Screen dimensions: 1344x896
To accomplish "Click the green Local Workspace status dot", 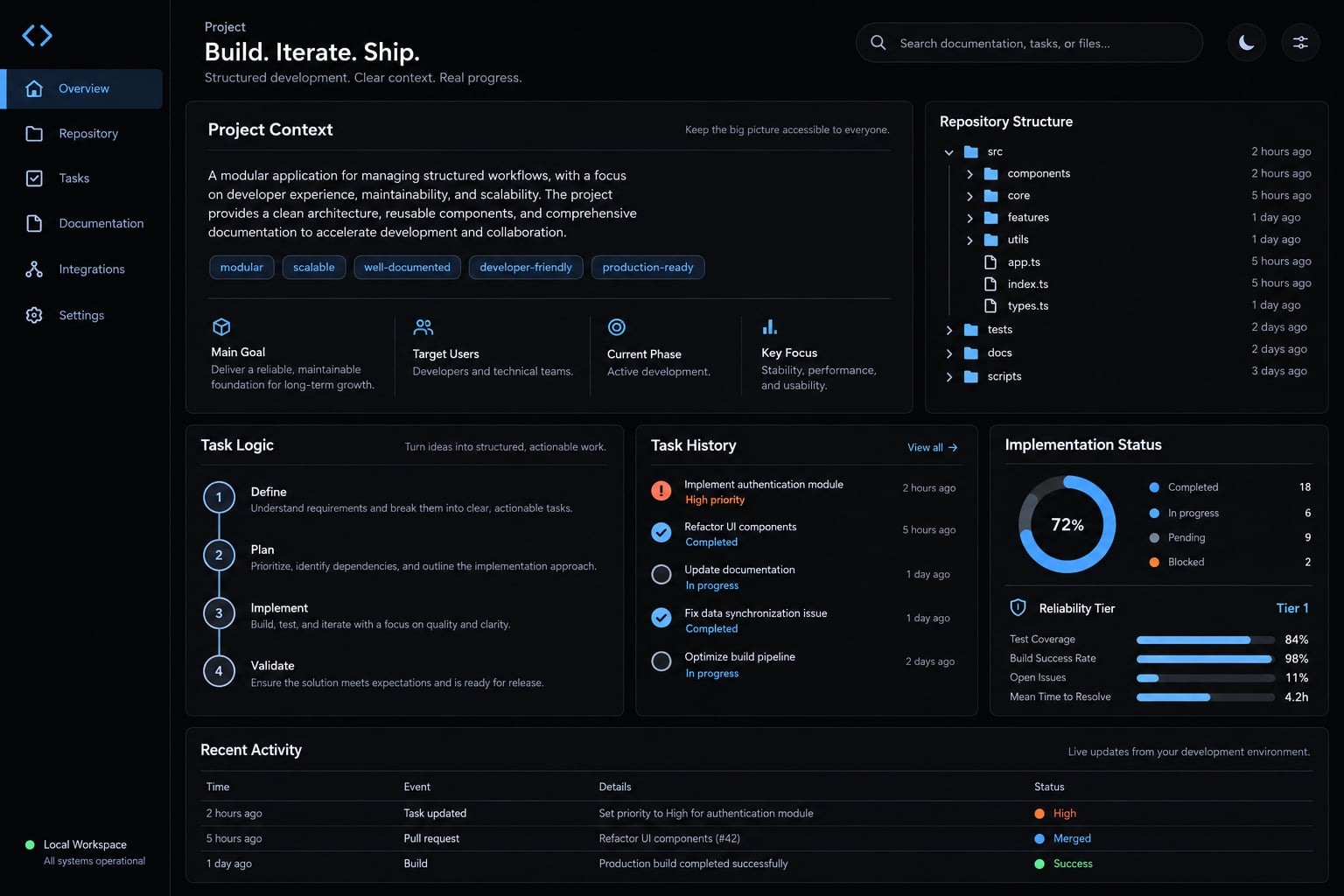I will (x=30, y=844).
